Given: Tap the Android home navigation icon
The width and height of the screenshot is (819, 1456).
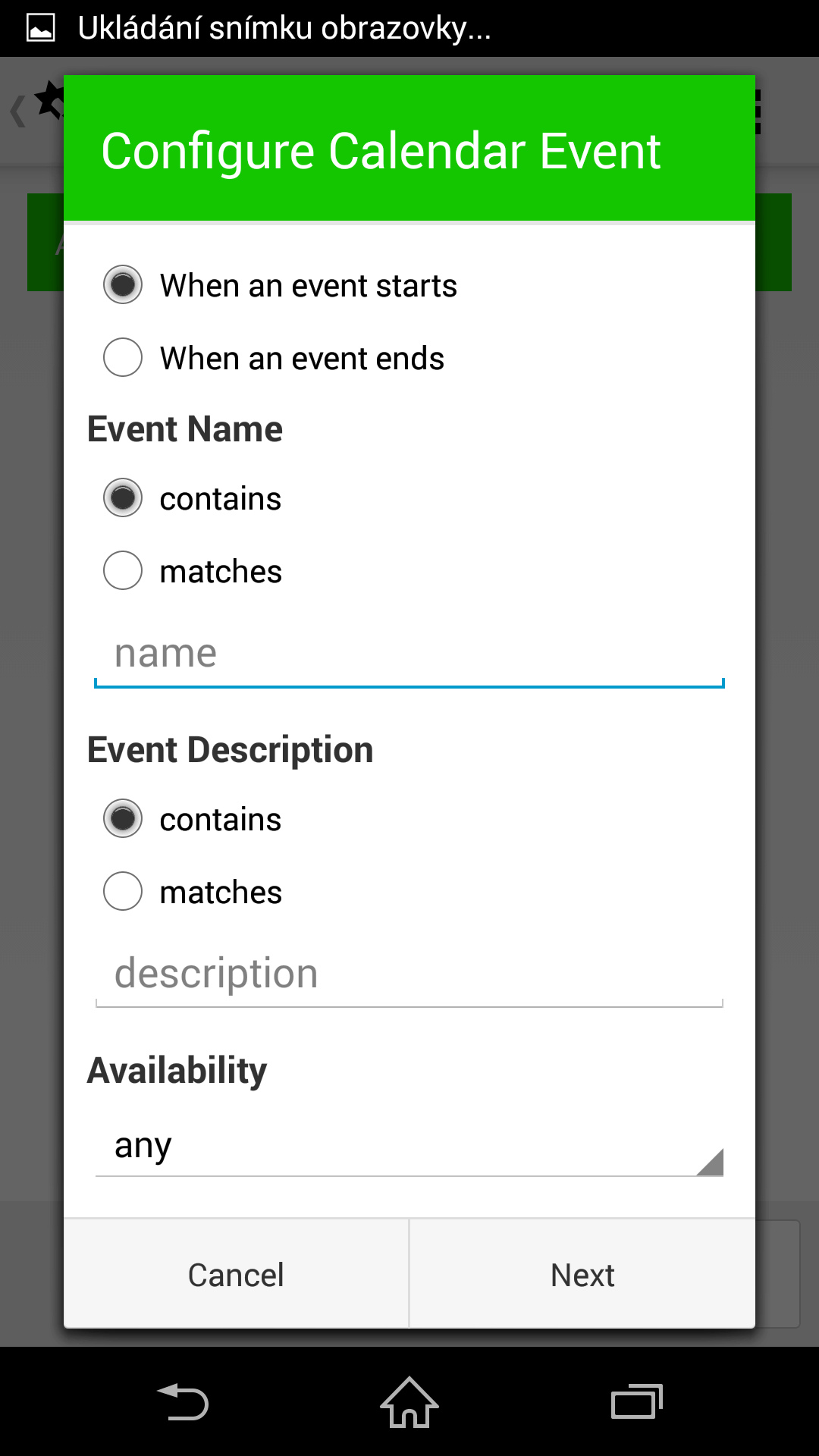Looking at the screenshot, I should (409, 1401).
